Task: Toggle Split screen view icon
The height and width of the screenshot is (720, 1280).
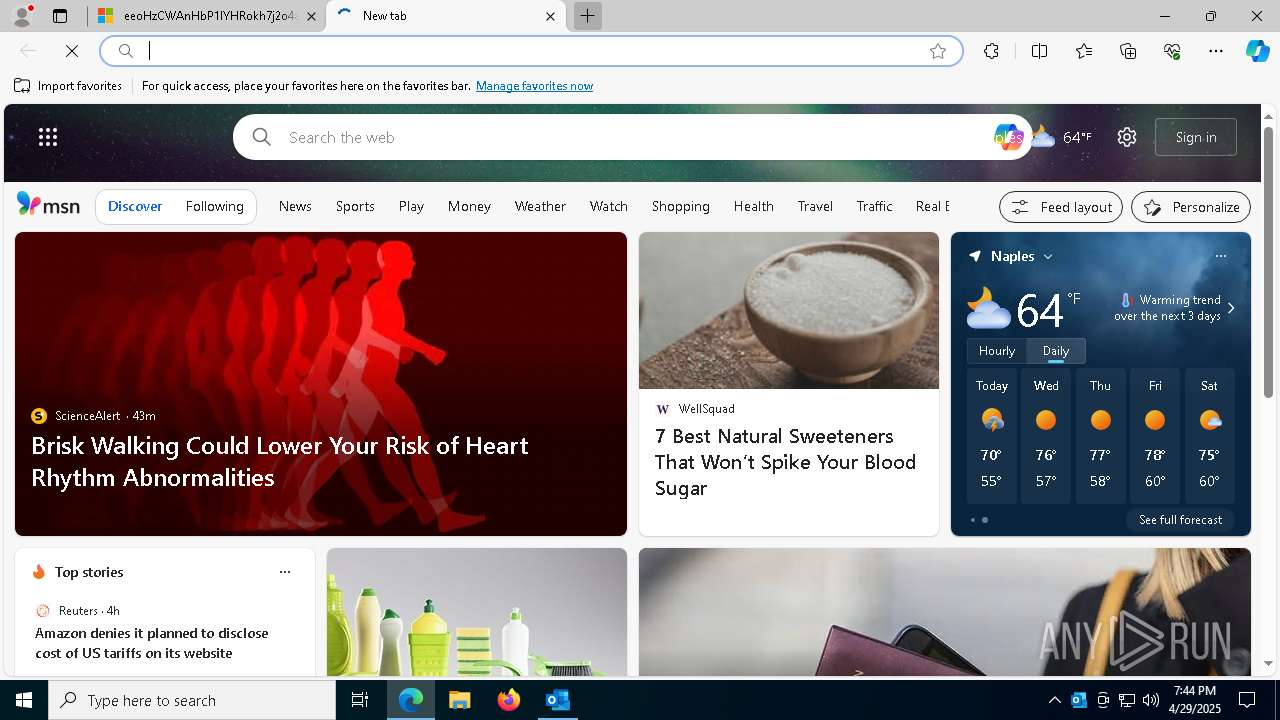Action: tap(1039, 51)
